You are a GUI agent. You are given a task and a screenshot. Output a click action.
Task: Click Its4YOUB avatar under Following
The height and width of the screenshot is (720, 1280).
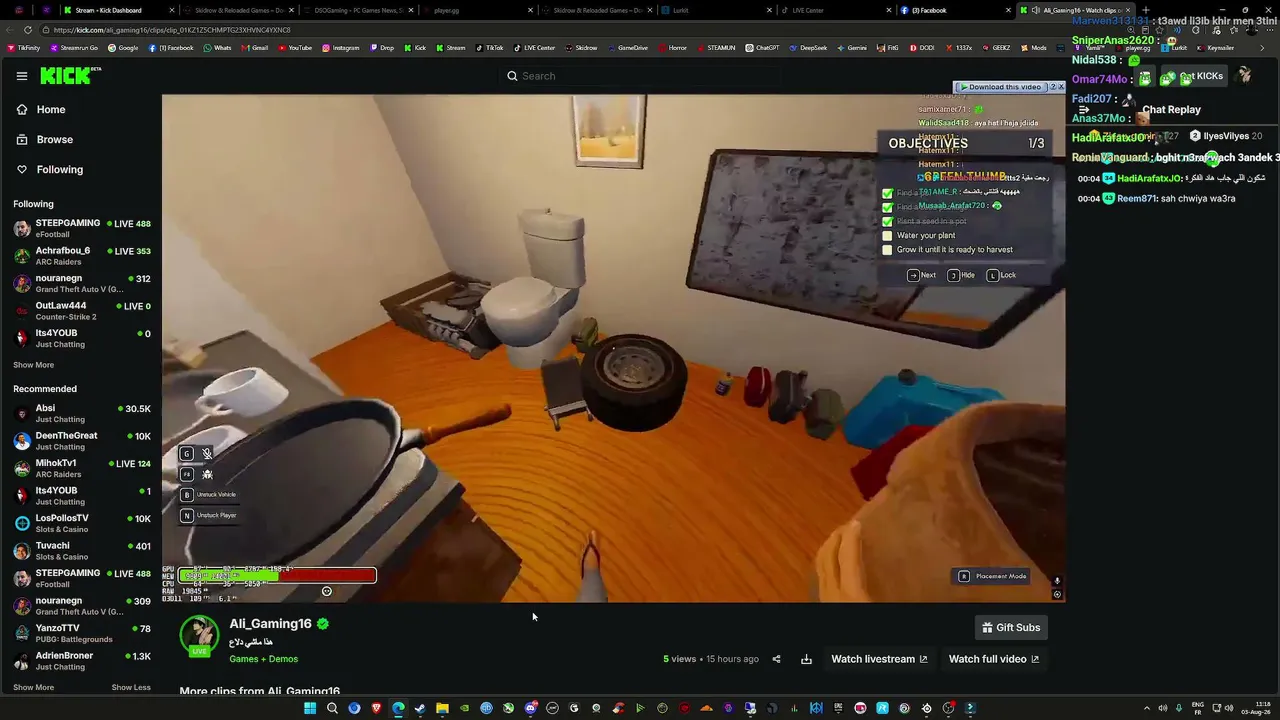22,339
